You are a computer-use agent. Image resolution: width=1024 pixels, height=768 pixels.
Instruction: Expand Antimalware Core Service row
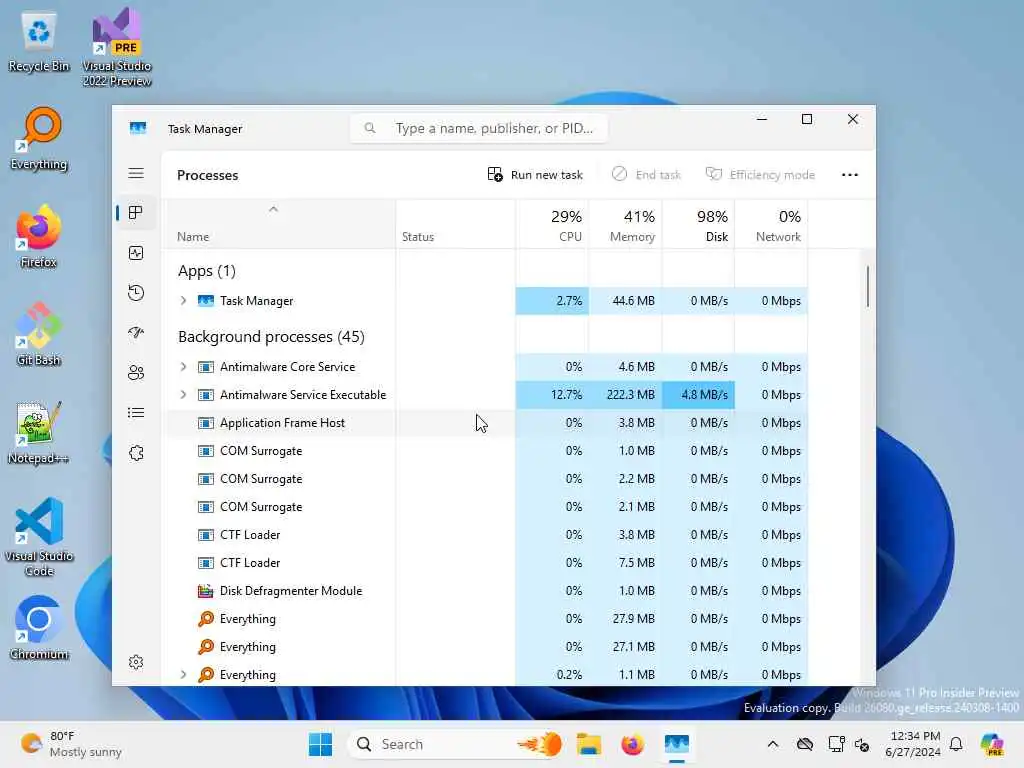tap(184, 367)
